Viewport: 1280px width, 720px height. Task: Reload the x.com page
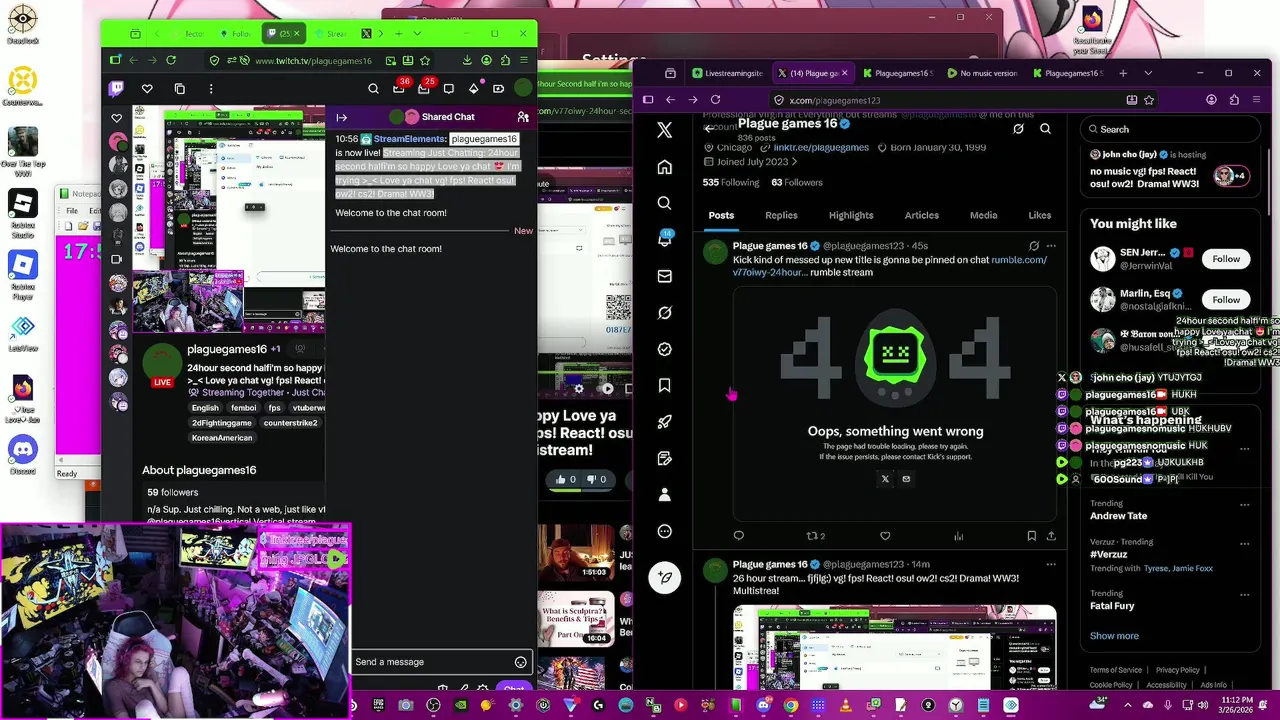[715, 100]
